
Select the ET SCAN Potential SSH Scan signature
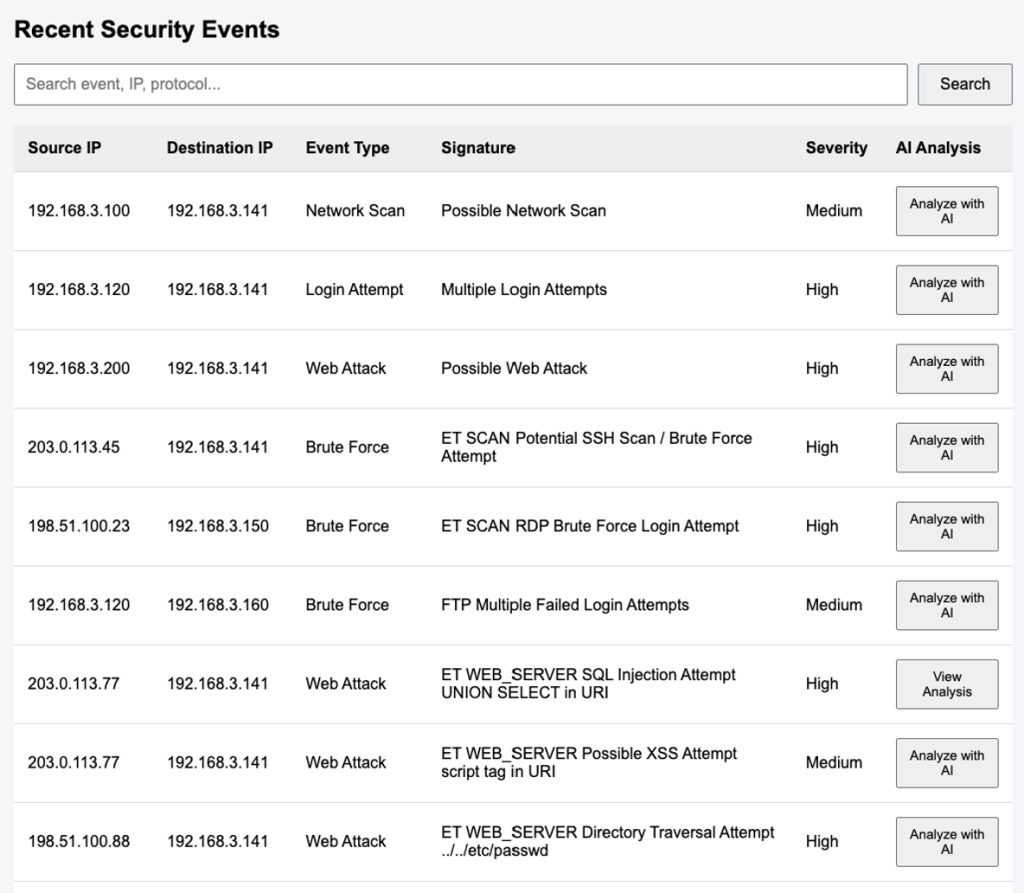[596, 447]
